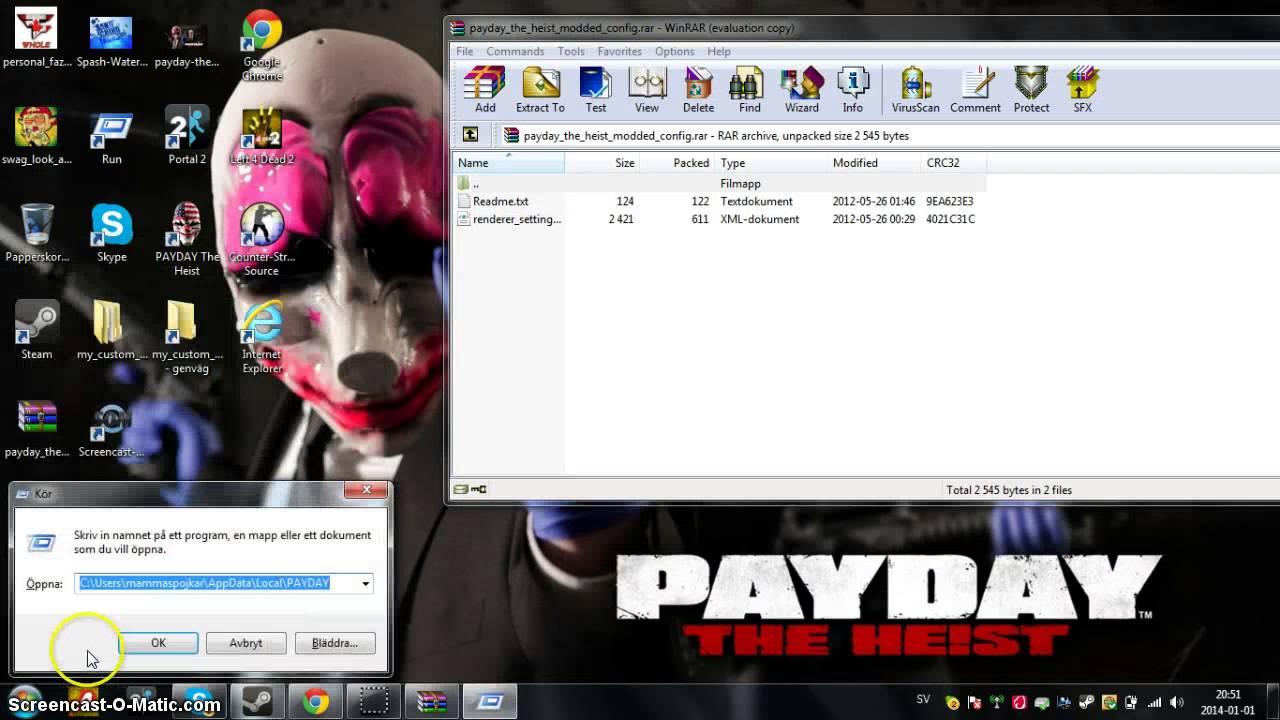1280x720 pixels.
Task: Run the Test archive tool
Action: pos(596,90)
